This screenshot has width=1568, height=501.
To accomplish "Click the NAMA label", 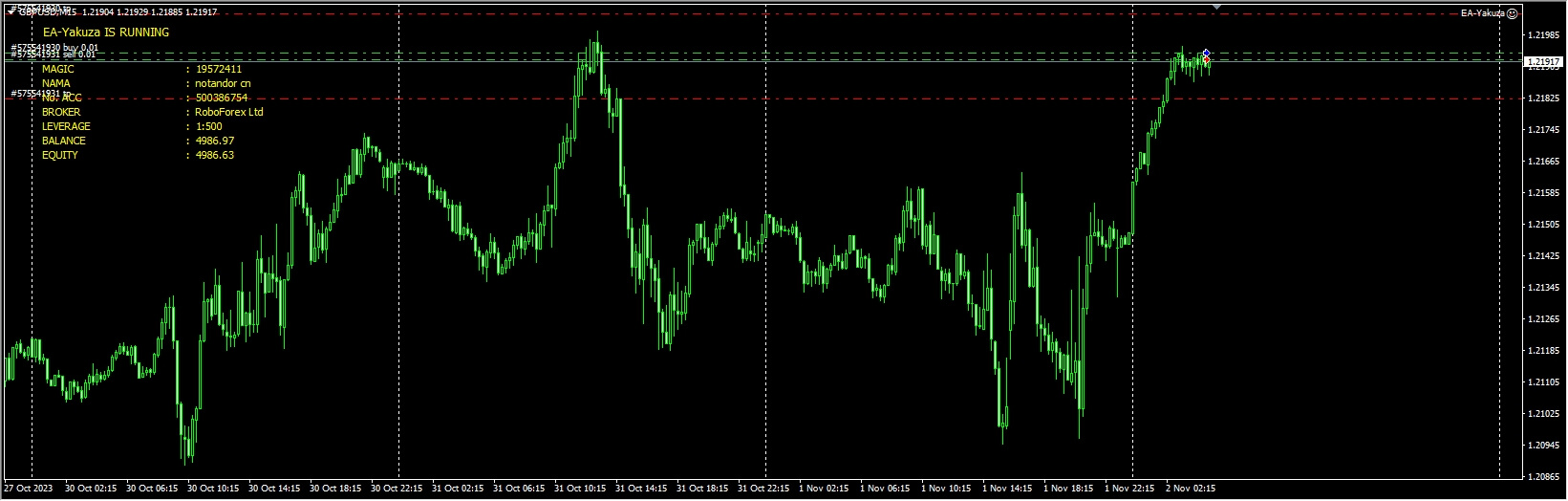I will tap(56, 83).
